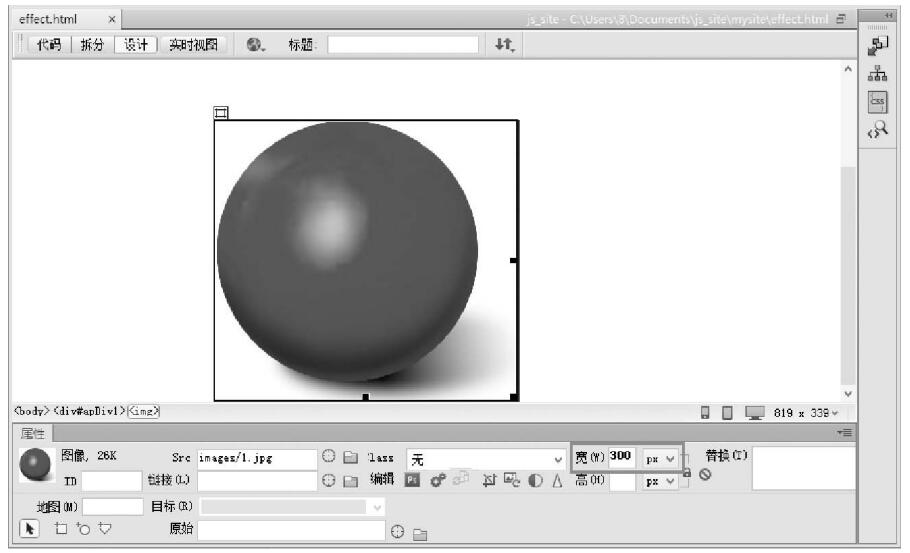The image size is (910, 553).
Task: Click the sharpen image icon
Action: (556, 481)
